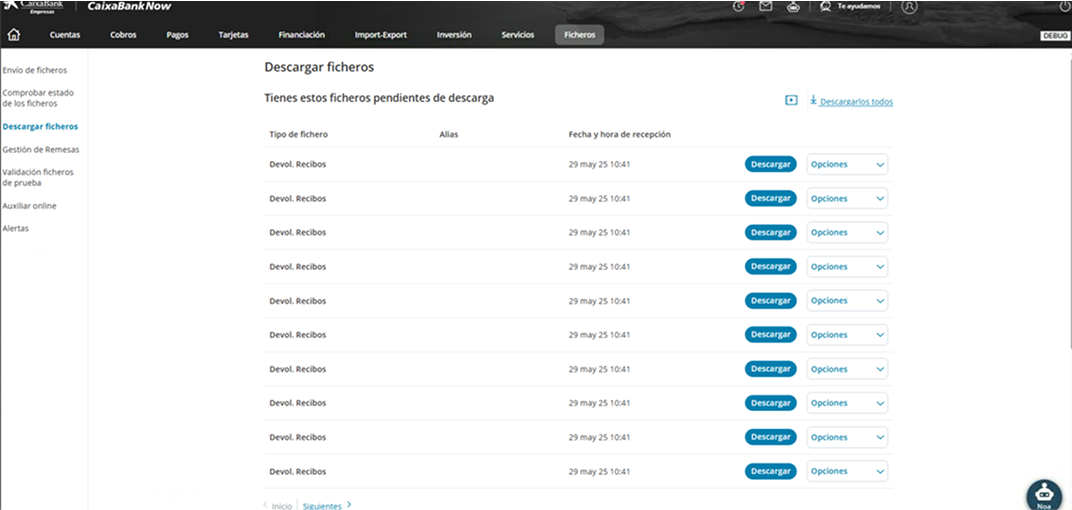Open the user profile icon
The height and width of the screenshot is (510, 1072).
pyautogui.click(x=909, y=6)
